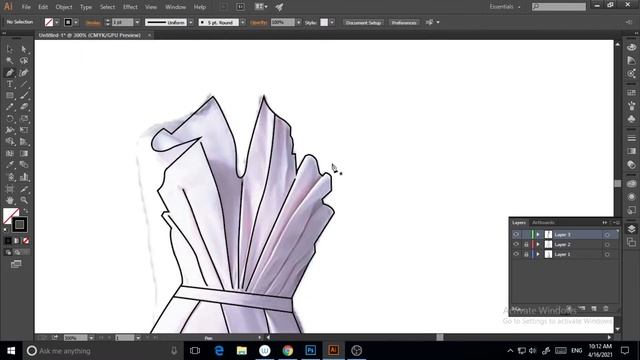Open Photoshop from the Windows taskbar
The image size is (640, 360).
tap(310, 350)
